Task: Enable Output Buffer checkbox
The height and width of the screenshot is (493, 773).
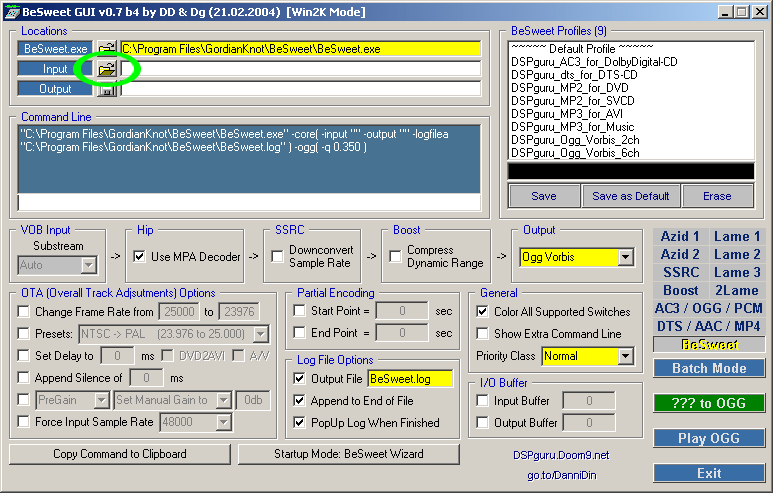Action: [x=482, y=423]
